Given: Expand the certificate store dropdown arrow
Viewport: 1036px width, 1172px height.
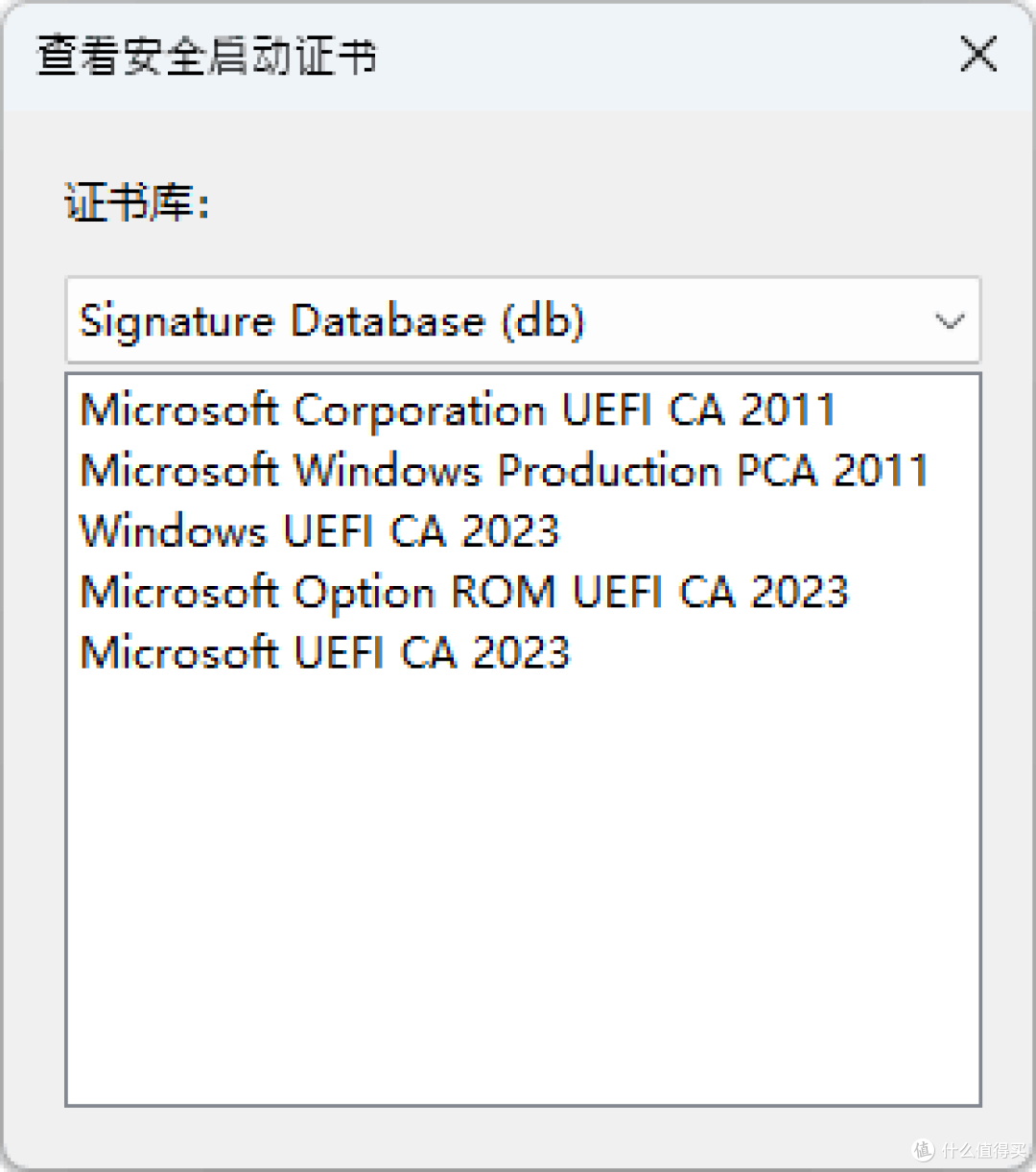Looking at the screenshot, I should click(950, 321).
